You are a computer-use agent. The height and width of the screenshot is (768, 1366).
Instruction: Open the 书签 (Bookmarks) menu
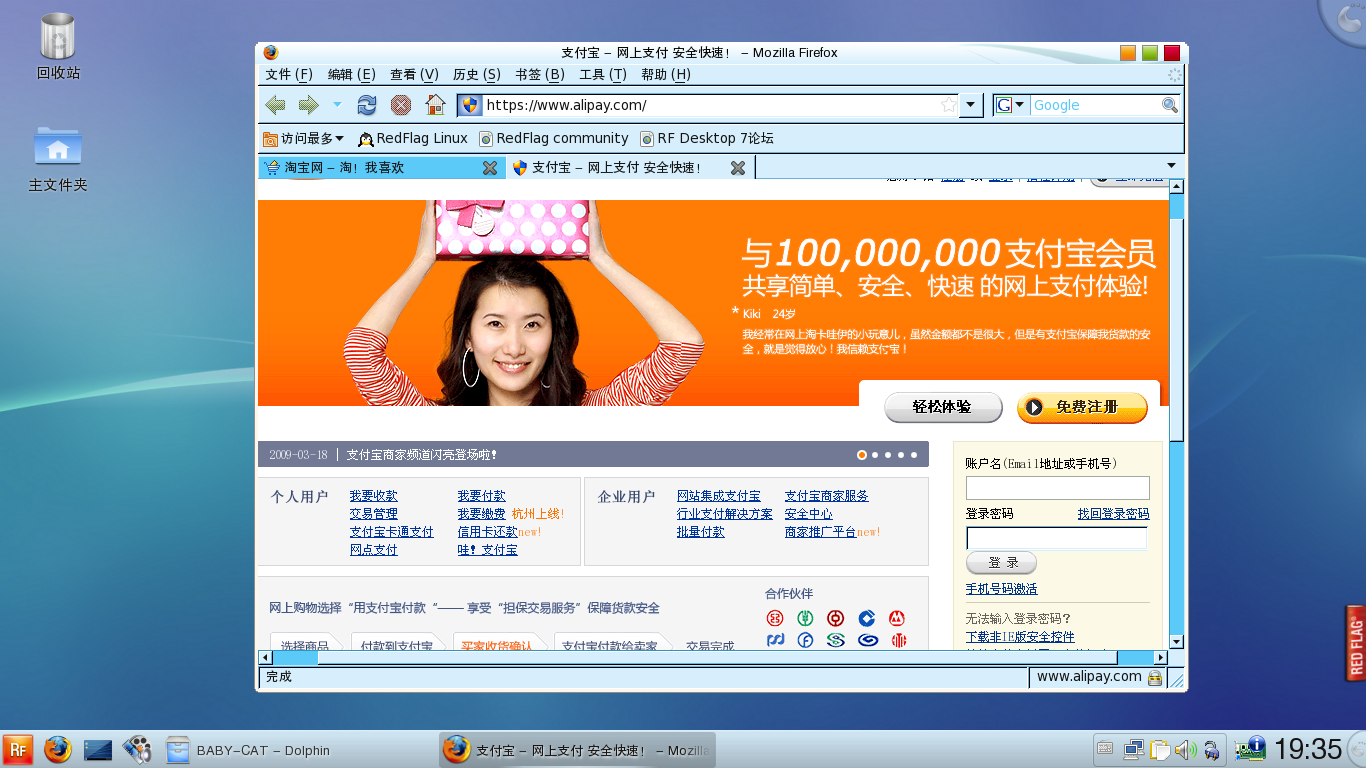(x=539, y=74)
